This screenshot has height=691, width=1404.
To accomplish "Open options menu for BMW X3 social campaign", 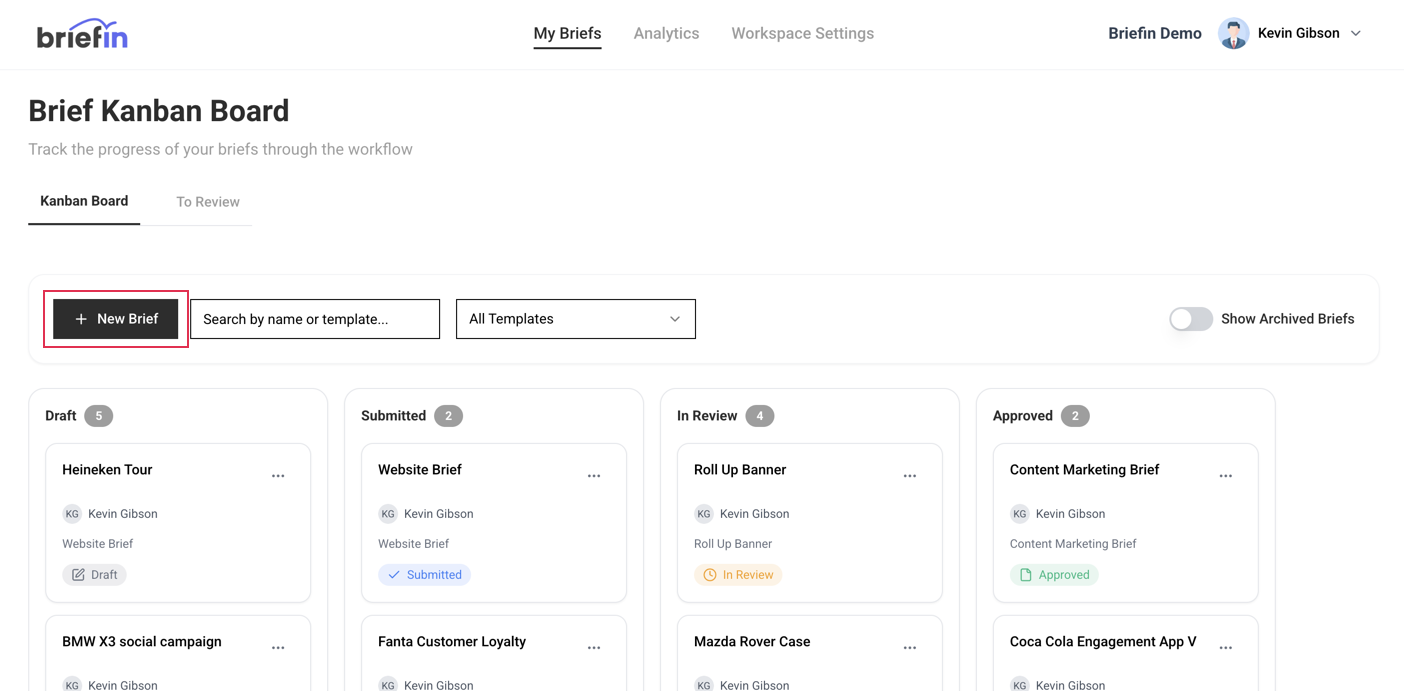I will pyautogui.click(x=278, y=648).
